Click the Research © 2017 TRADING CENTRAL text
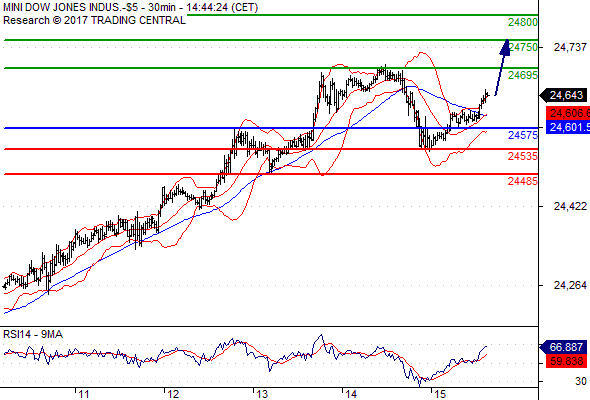This screenshot has width=590, height=400. (x=94, y=20)
